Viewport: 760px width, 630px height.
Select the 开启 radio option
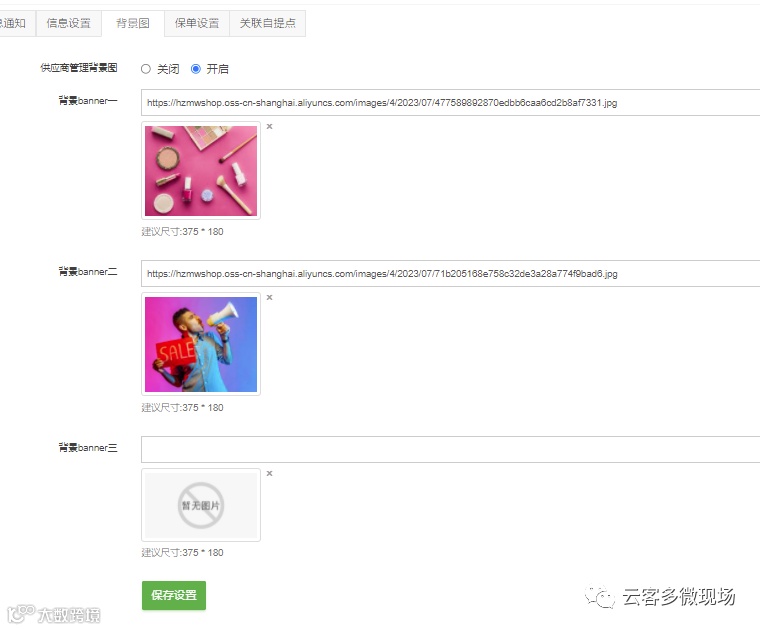pos(195,69)
